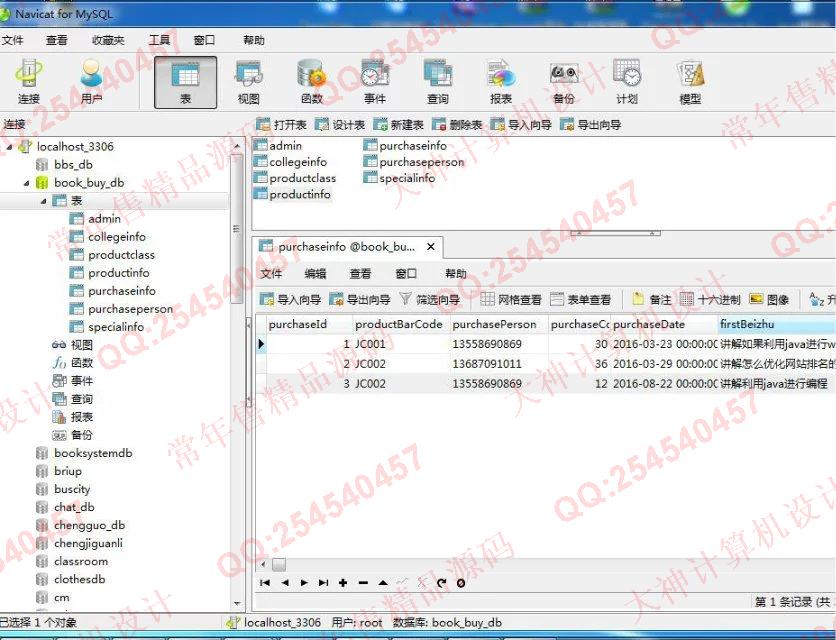Click 设计表 (Design Table) button

pyautogui.click(x=340, y=125)
